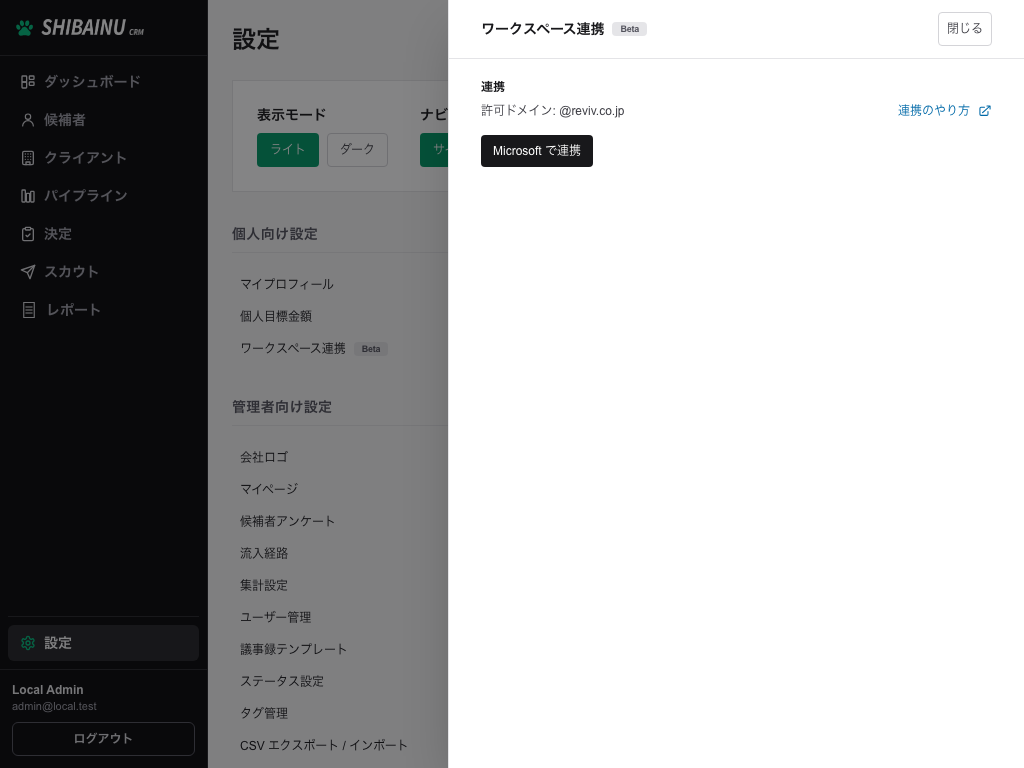Open CSV エクスポート / インポート setting
The height and width of the screenshot is (768, 1024).
coord(323,745)
